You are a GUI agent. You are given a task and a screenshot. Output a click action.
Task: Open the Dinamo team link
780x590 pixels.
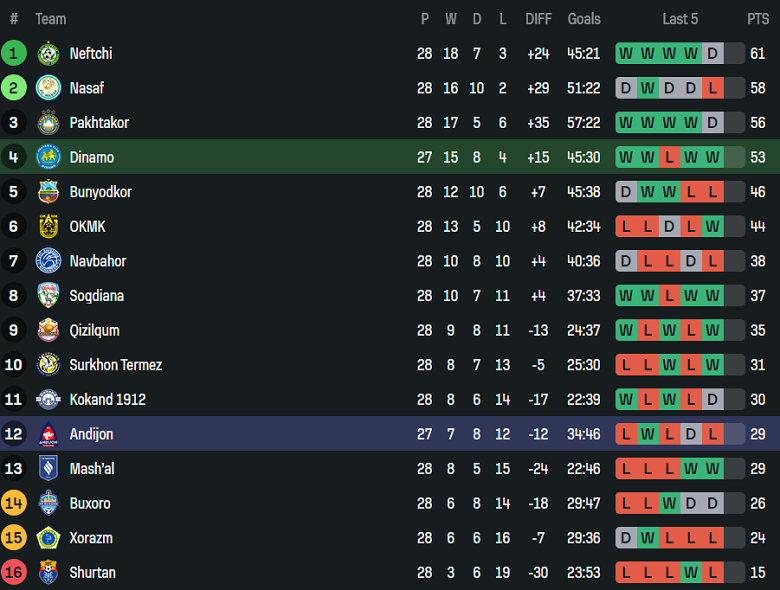pos(92,157)
